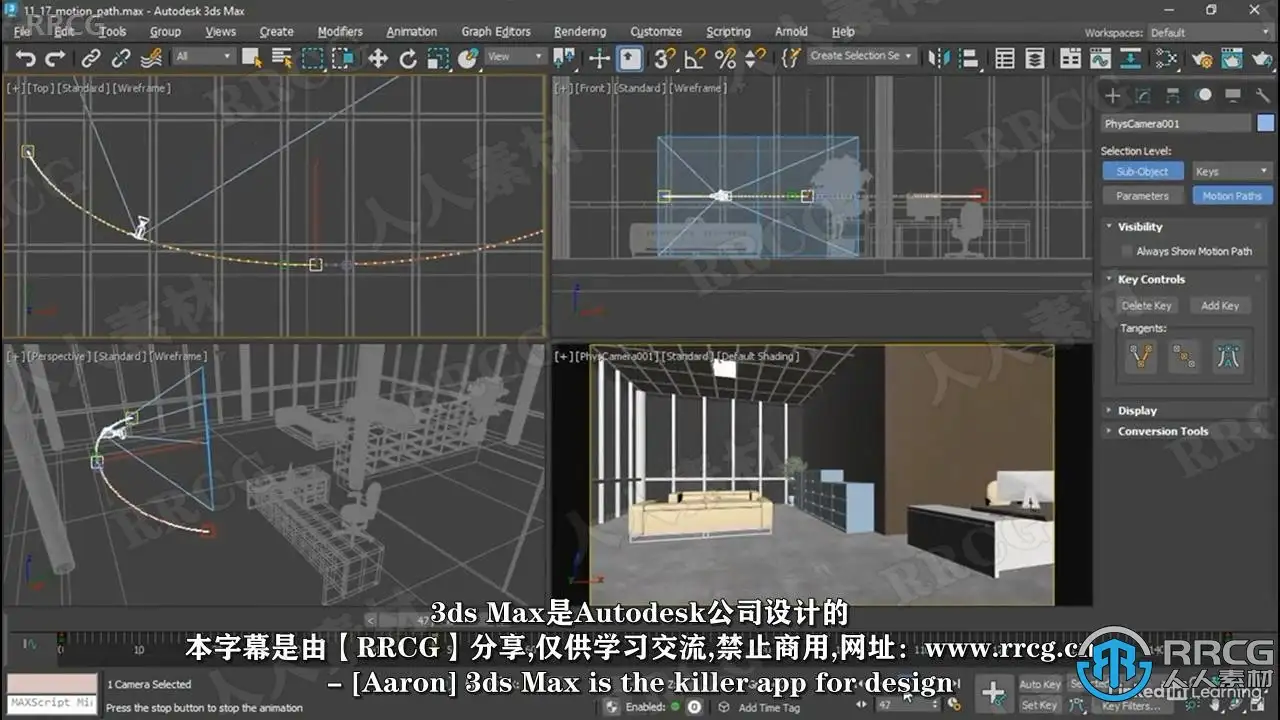
Task: Open the Key Filters dialog
Action: [x=1131, y=706]
